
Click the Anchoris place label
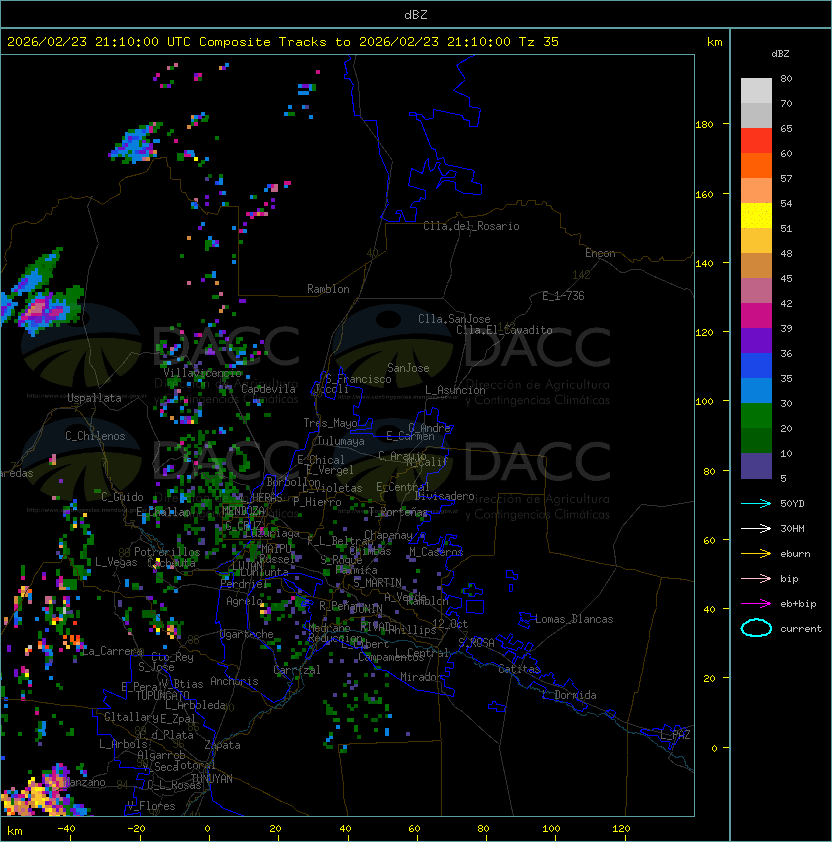coord(234,681)
